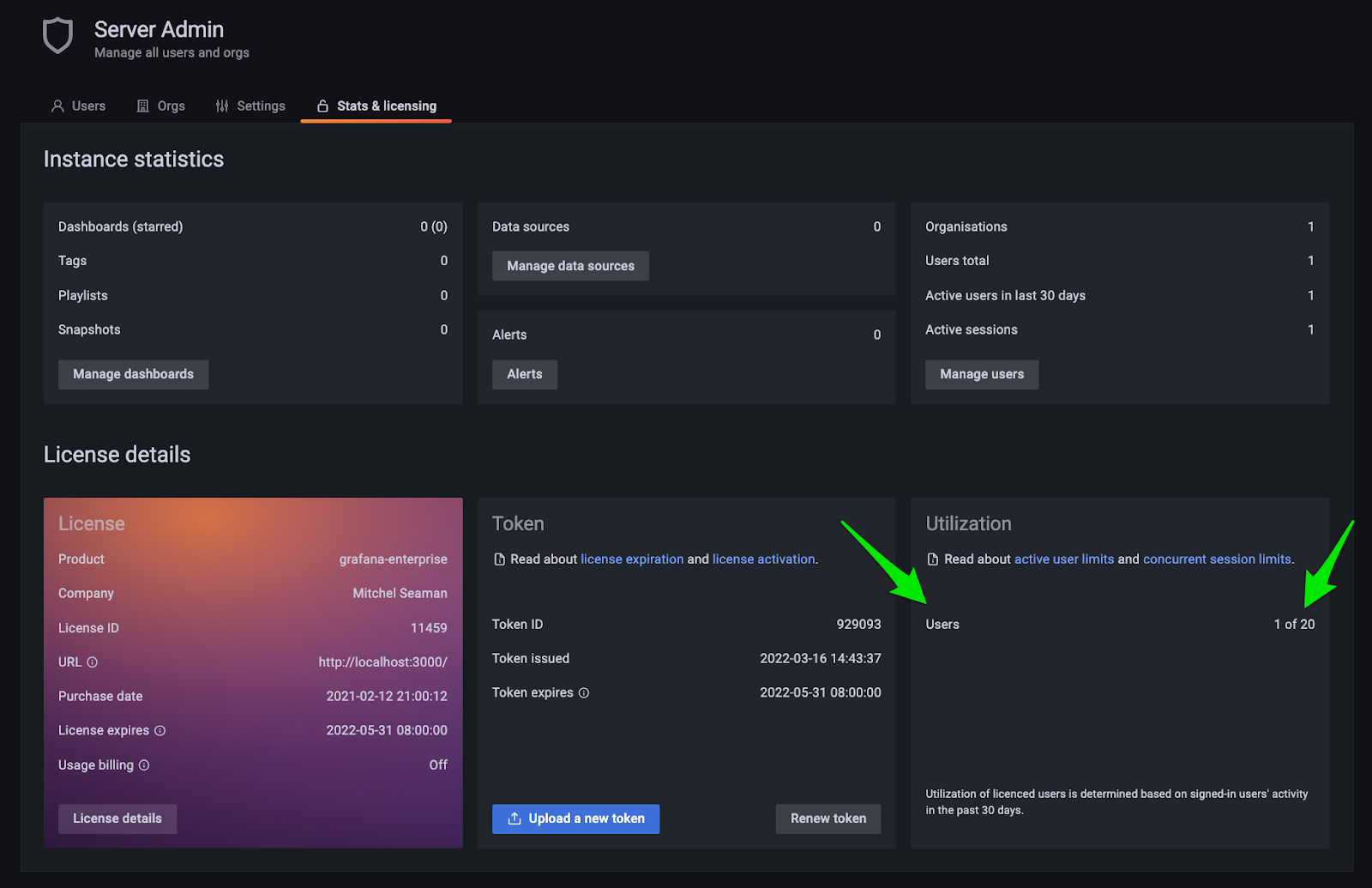Viewport: 1372px width, 888px height.
Task: Click the document icon in Utilization panel
Action: click(x=933, y=559)
